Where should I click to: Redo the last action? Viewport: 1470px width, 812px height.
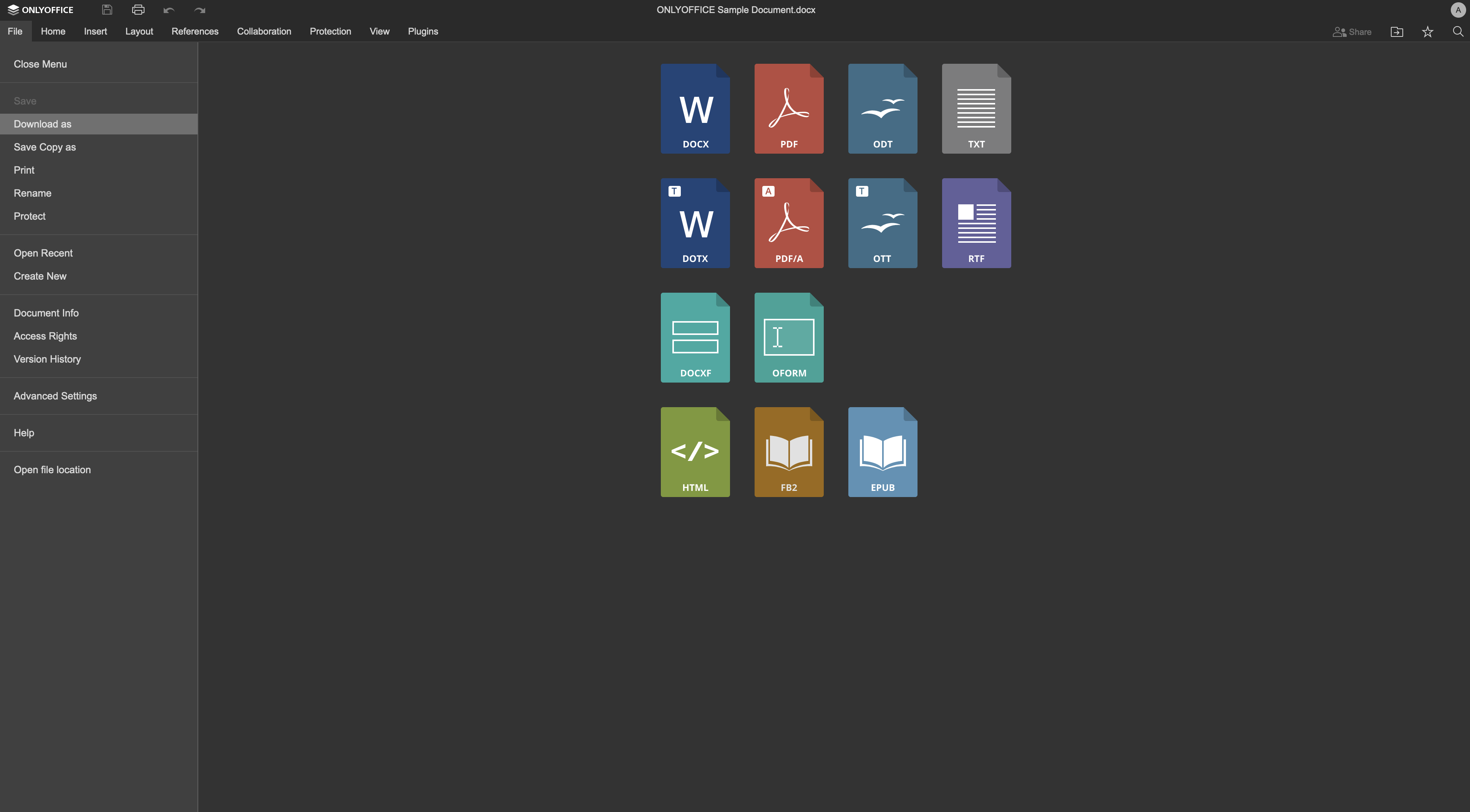click(x=200, y=10)
